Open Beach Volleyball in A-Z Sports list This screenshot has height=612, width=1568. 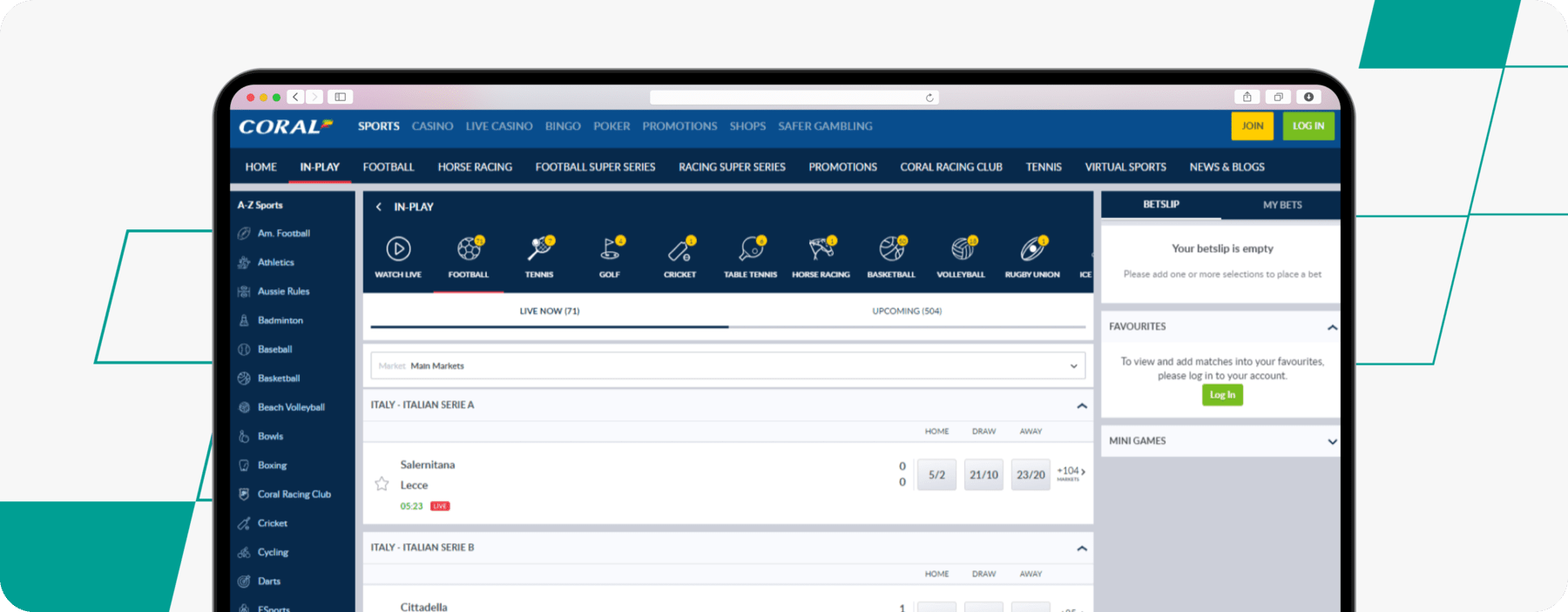coord(291,407)
